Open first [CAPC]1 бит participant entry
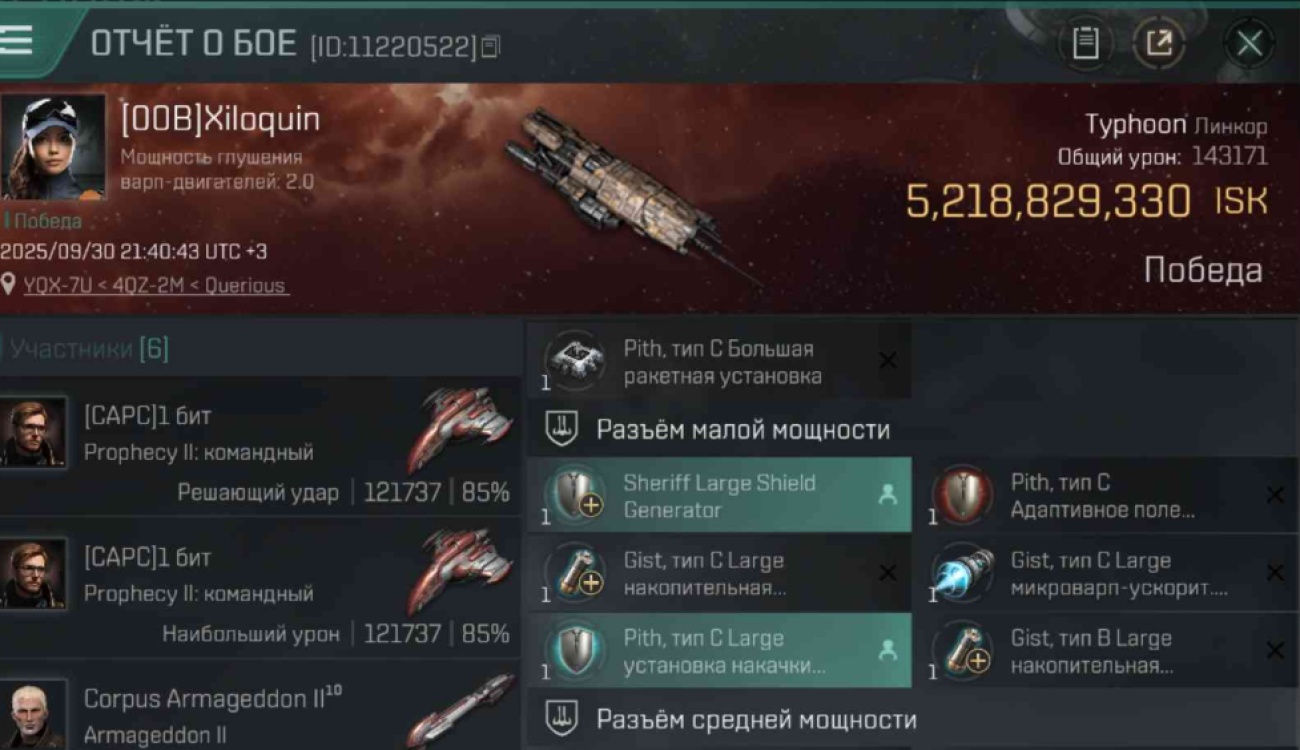 (x=260, y=445)
